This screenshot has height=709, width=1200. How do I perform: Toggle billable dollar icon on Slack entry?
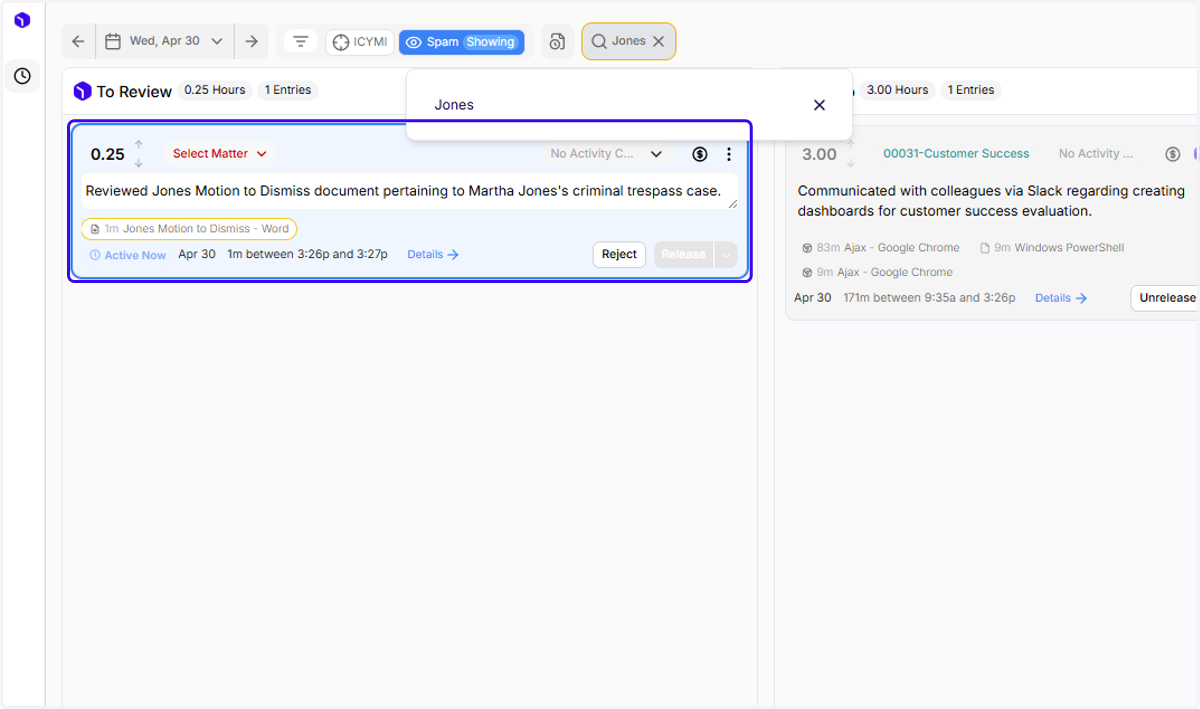[1173, 154]
